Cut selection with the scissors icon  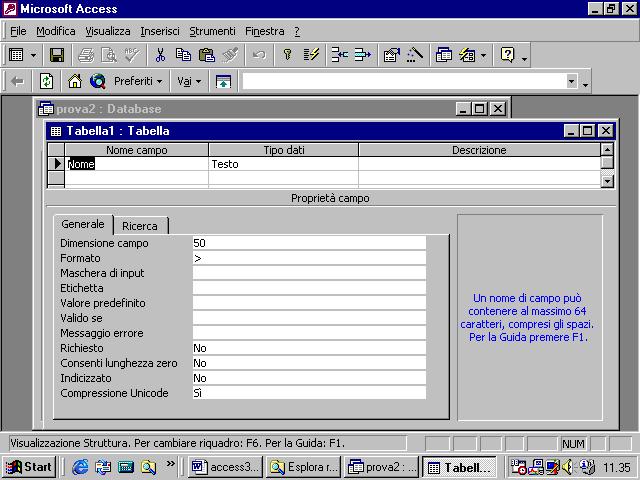[x=160, y=55]
